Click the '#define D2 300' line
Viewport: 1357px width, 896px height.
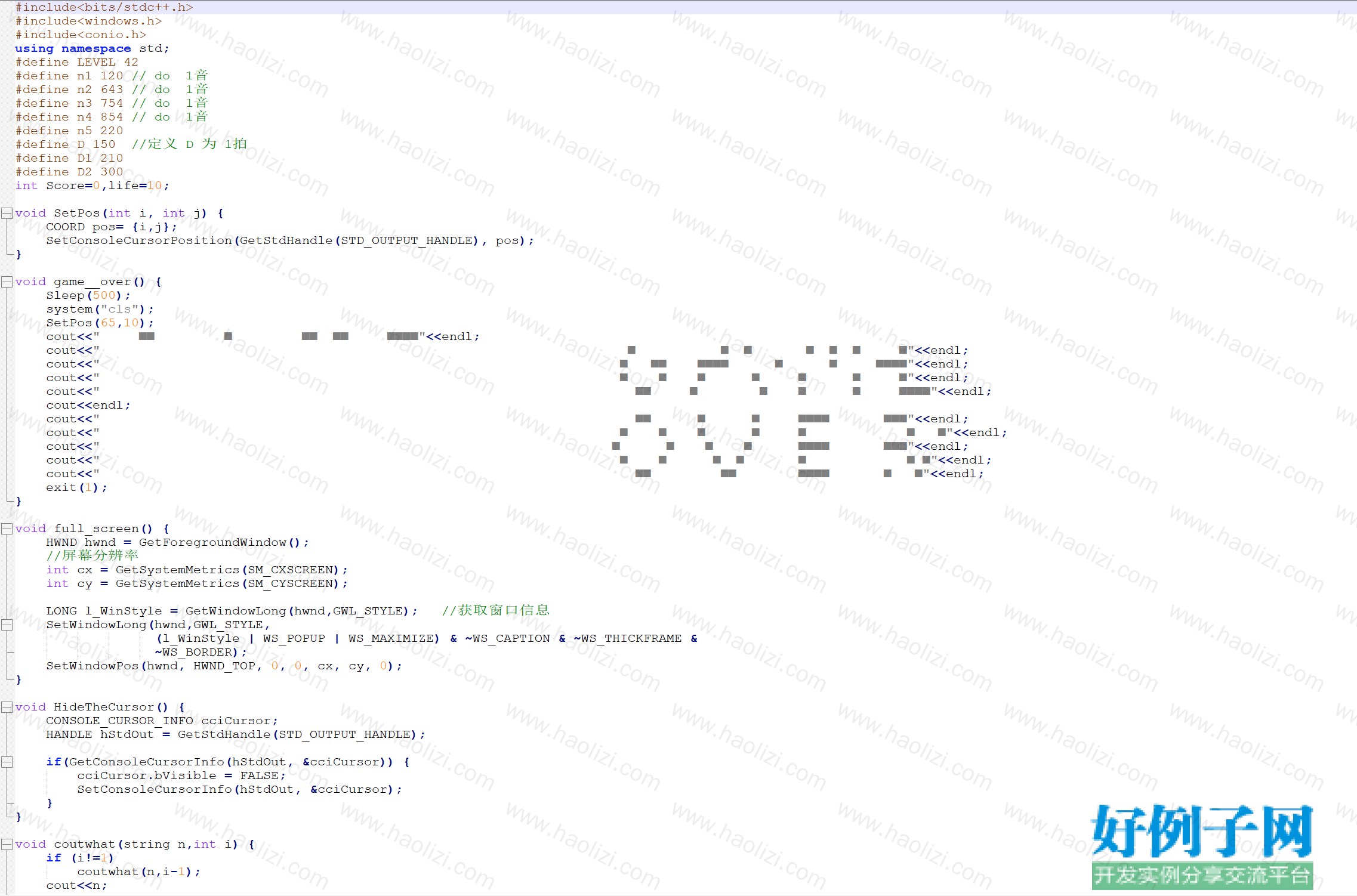tap(69, 172)
